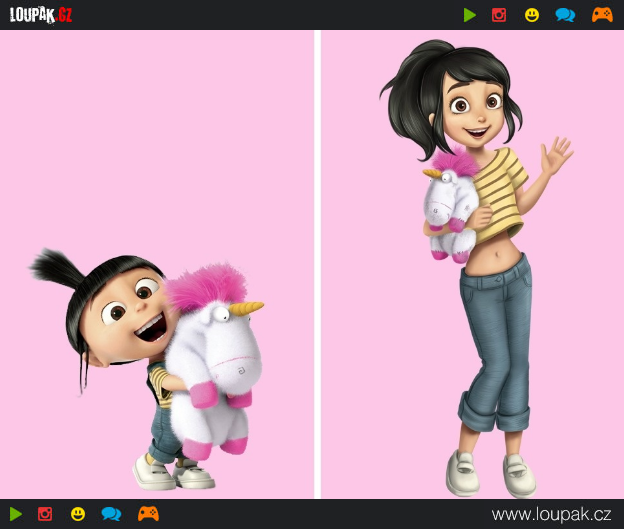Screen dimensions: 624x529
Task: Open the blue chat bubbles icon in the top bar
Action: (565, 15)
